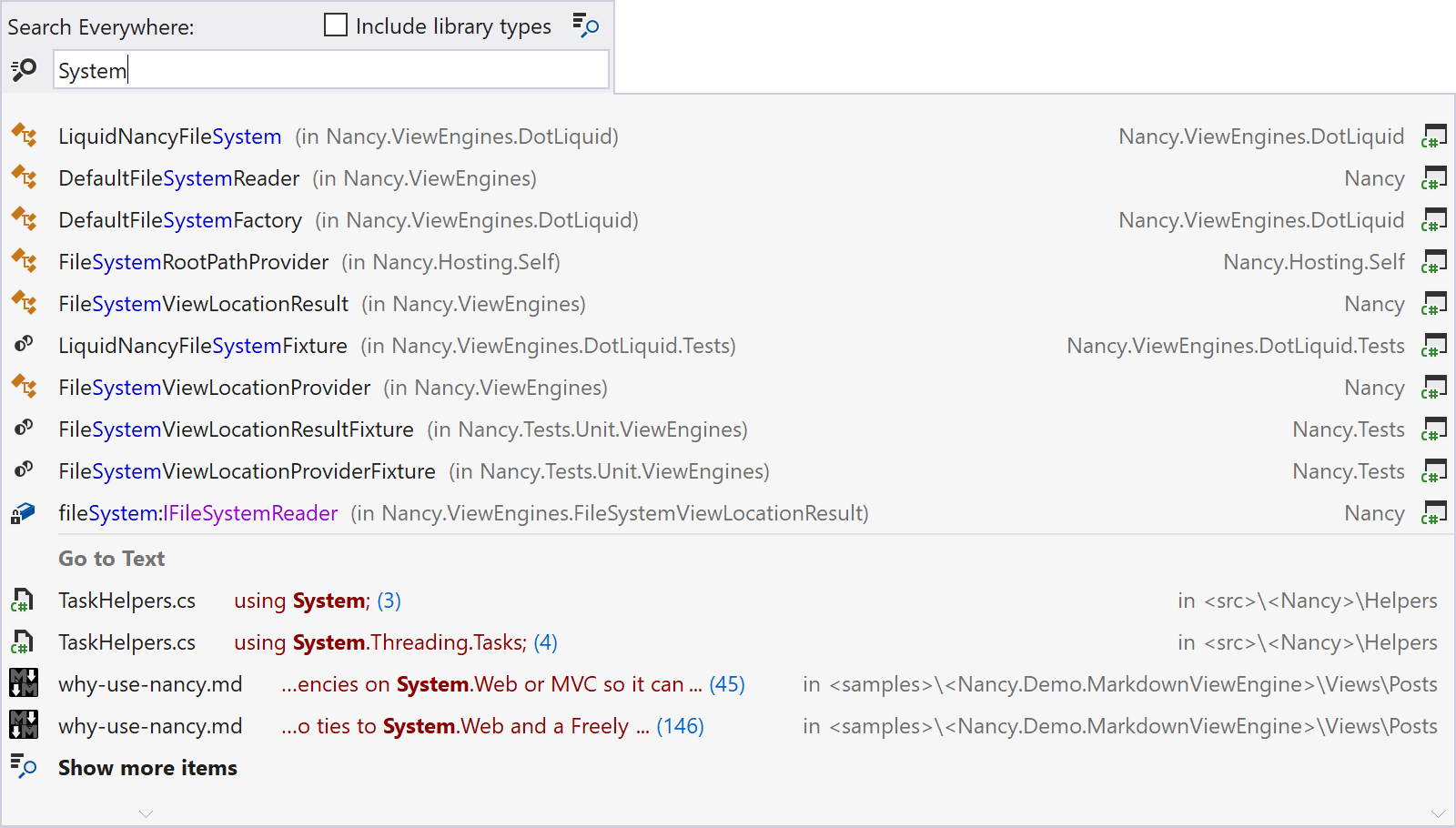Click Nancy.Hosting.Self project label
The width and height of the screenshot is (1456, 828).
[x=1314, y=262]
